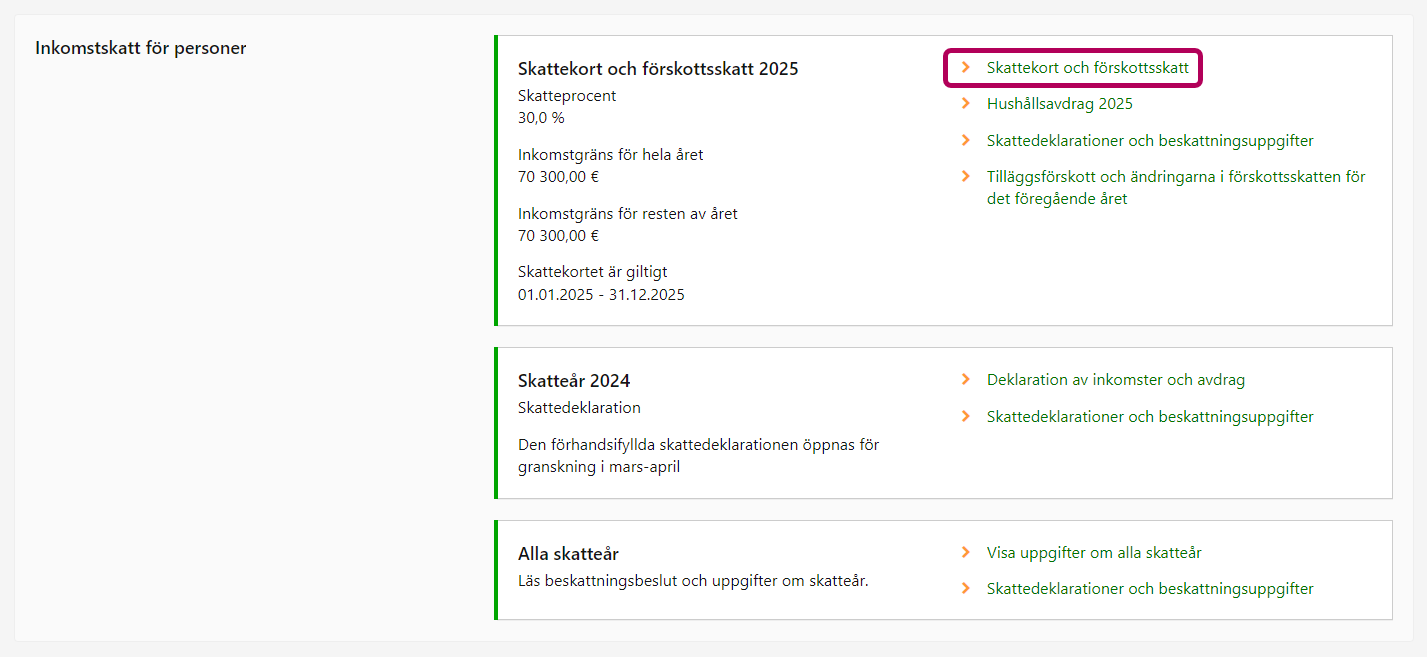Click the chevron before highlighted Skattekort och förskottsskatt link

tap(966, 68)
